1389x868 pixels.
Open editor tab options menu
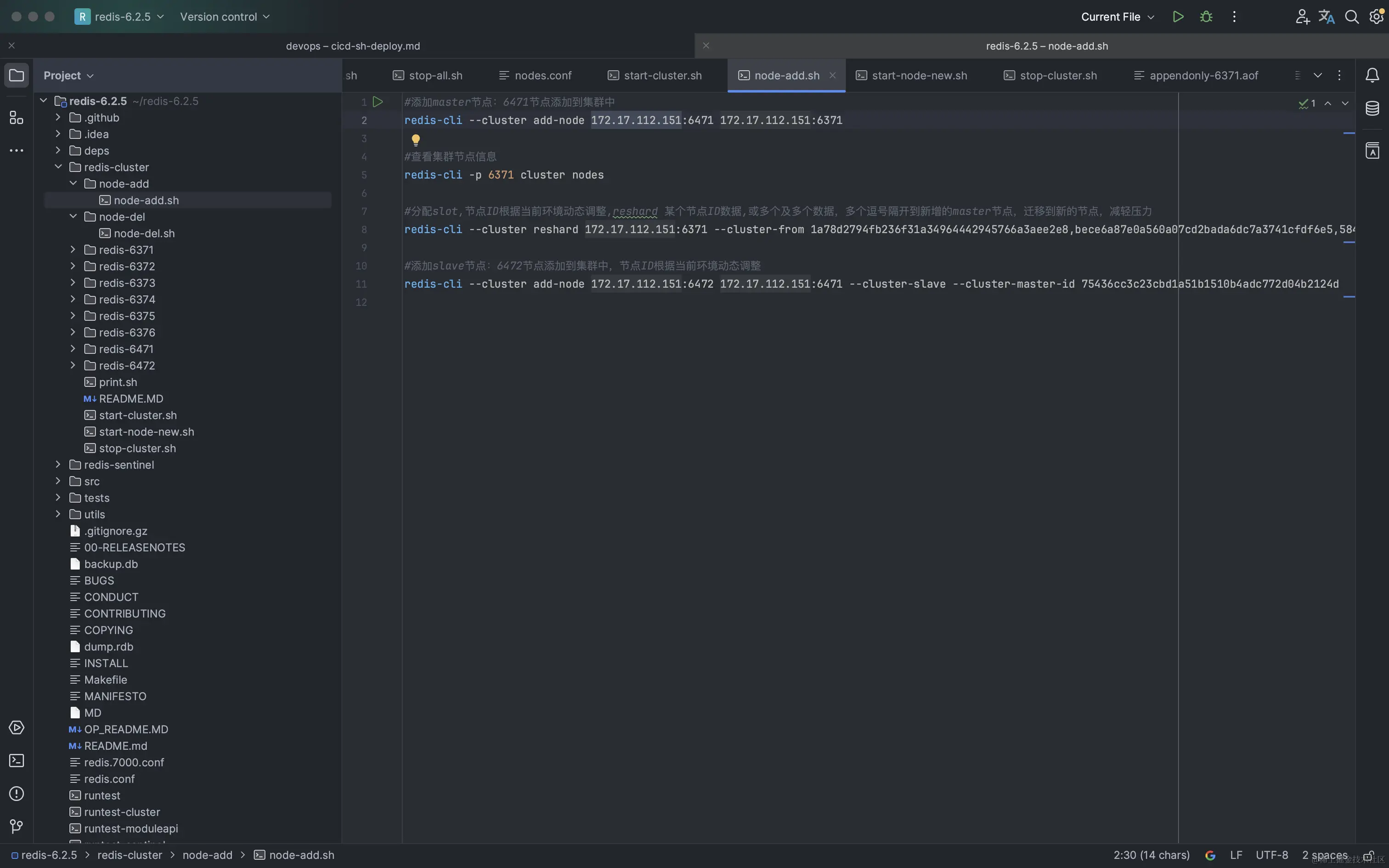[1339, 75]
